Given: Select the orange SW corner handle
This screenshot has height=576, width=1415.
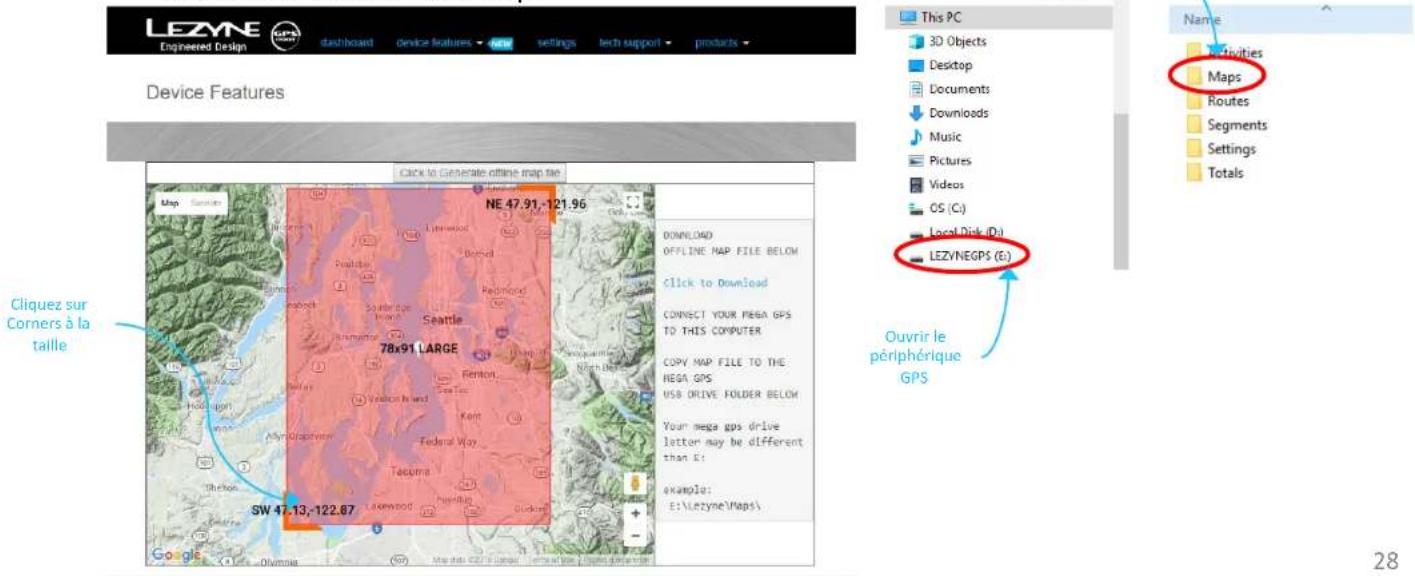Looking at the screenshot, I should click(291, 520).
